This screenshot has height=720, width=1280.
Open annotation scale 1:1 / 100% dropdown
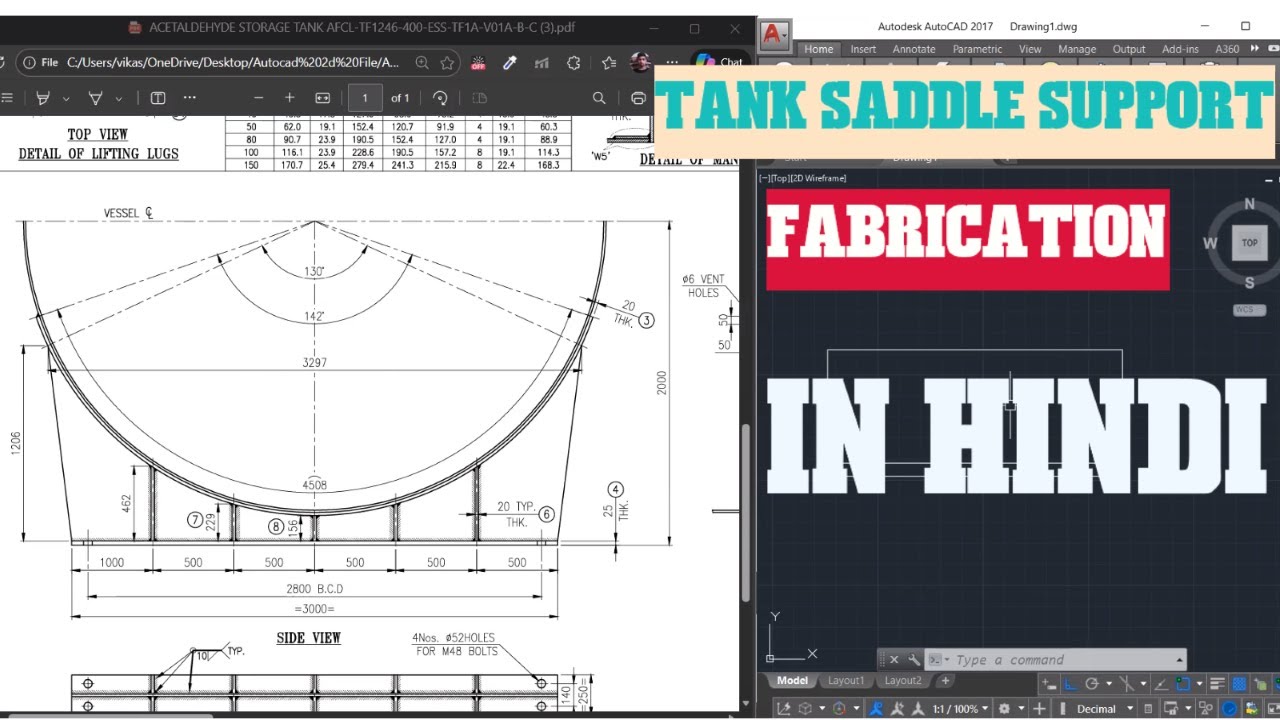(959, 709)
